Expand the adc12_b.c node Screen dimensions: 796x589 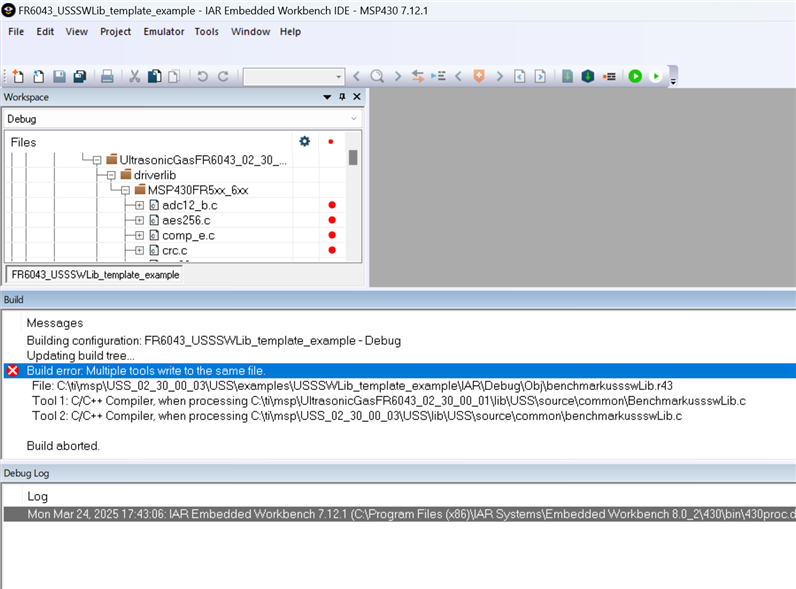pyautogui.click(x=139, y=205)
